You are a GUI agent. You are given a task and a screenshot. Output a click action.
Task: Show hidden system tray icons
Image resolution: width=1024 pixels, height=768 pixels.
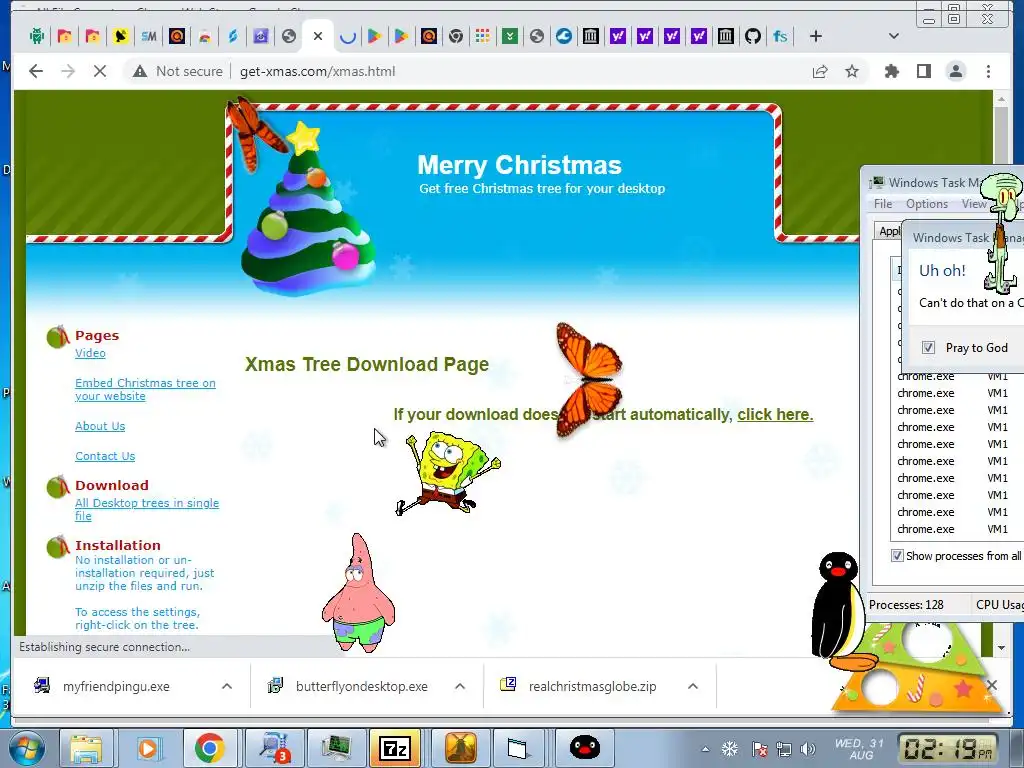[x=705, y=749]
